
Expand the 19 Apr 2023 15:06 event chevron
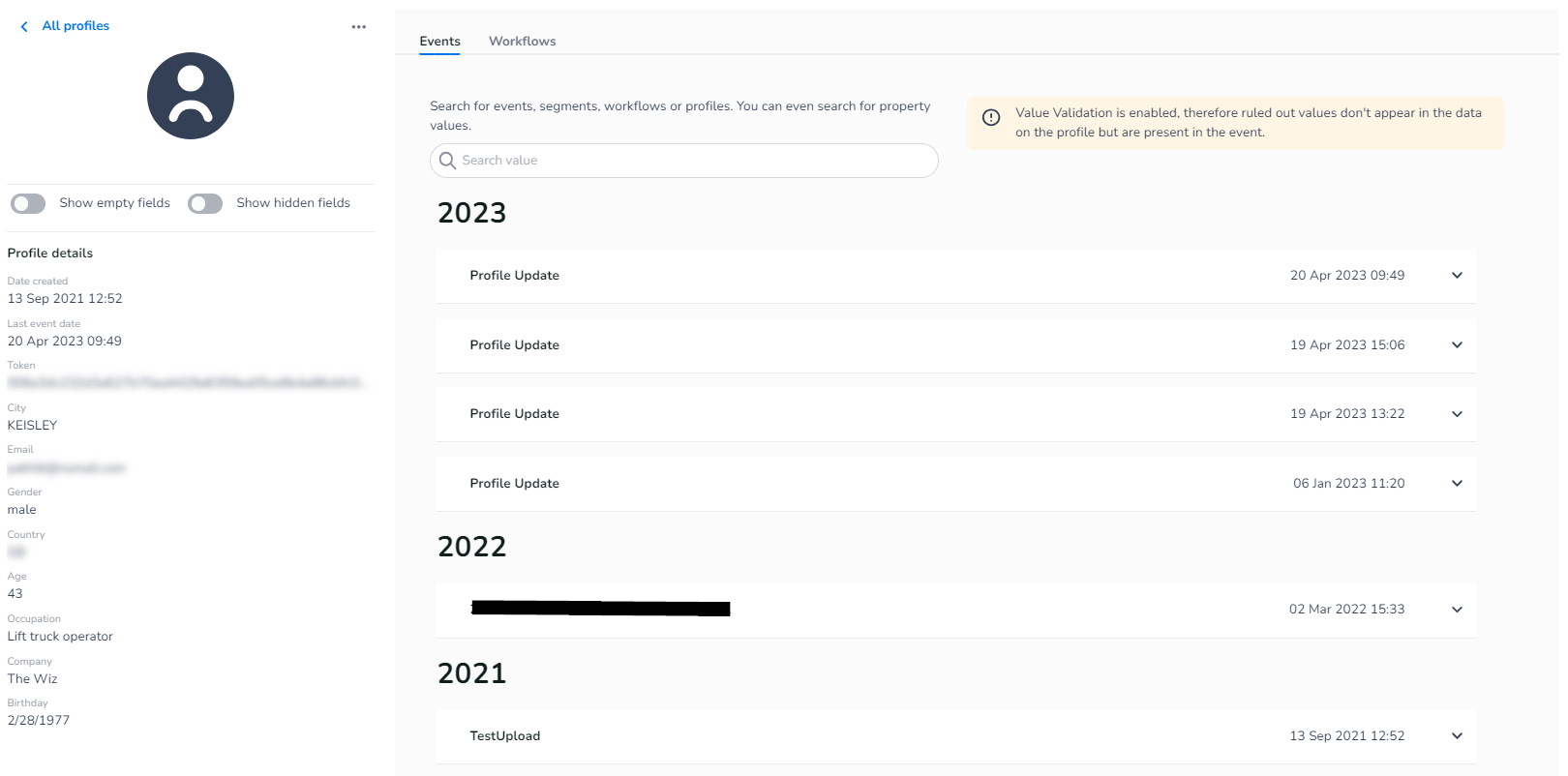[1456, 345]
